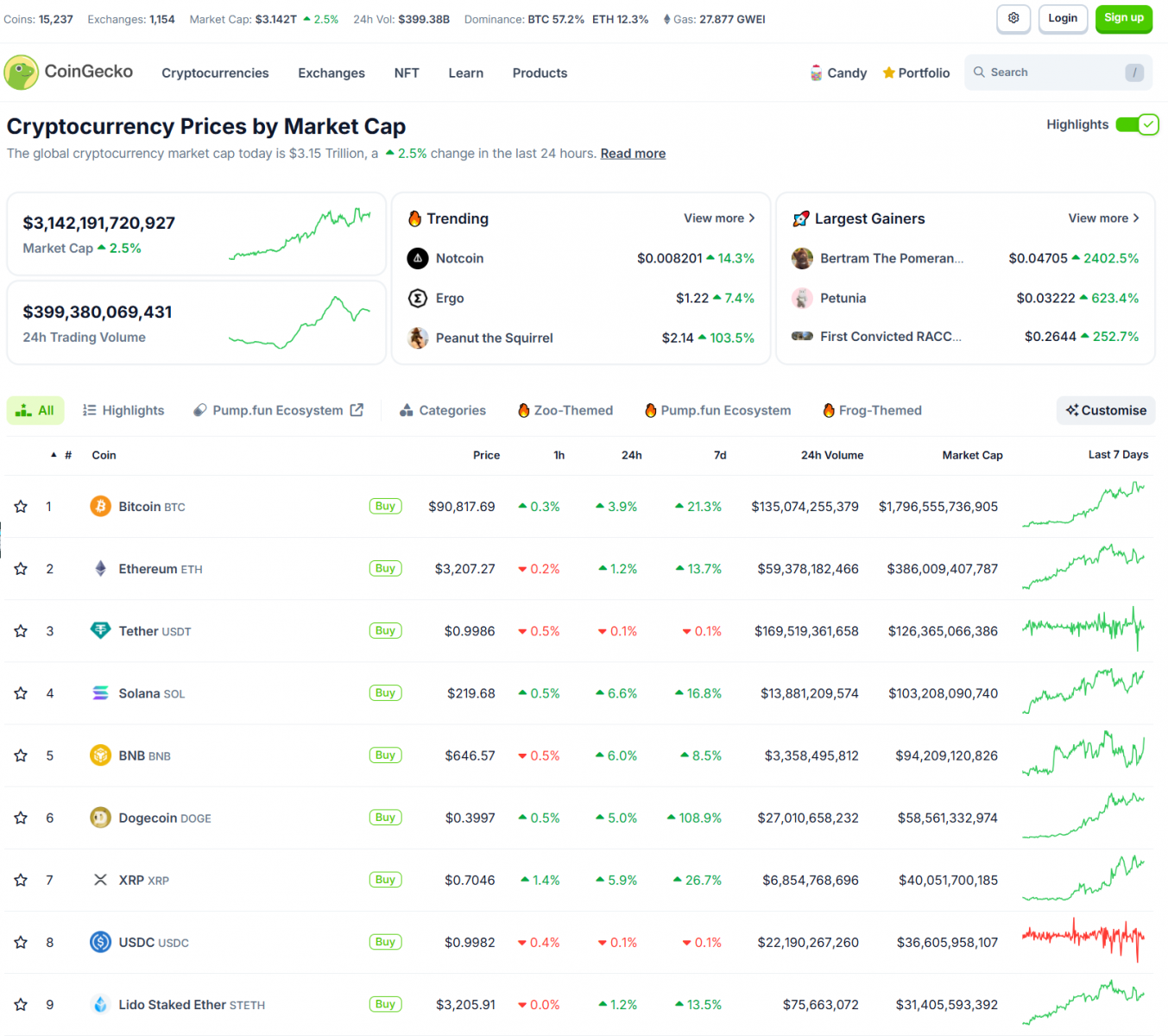This screenshot has height=1036, width=1168.
Task: Click the Largest Gainers rocket icon
Action: pyautogui.click(x=800, y=218)
